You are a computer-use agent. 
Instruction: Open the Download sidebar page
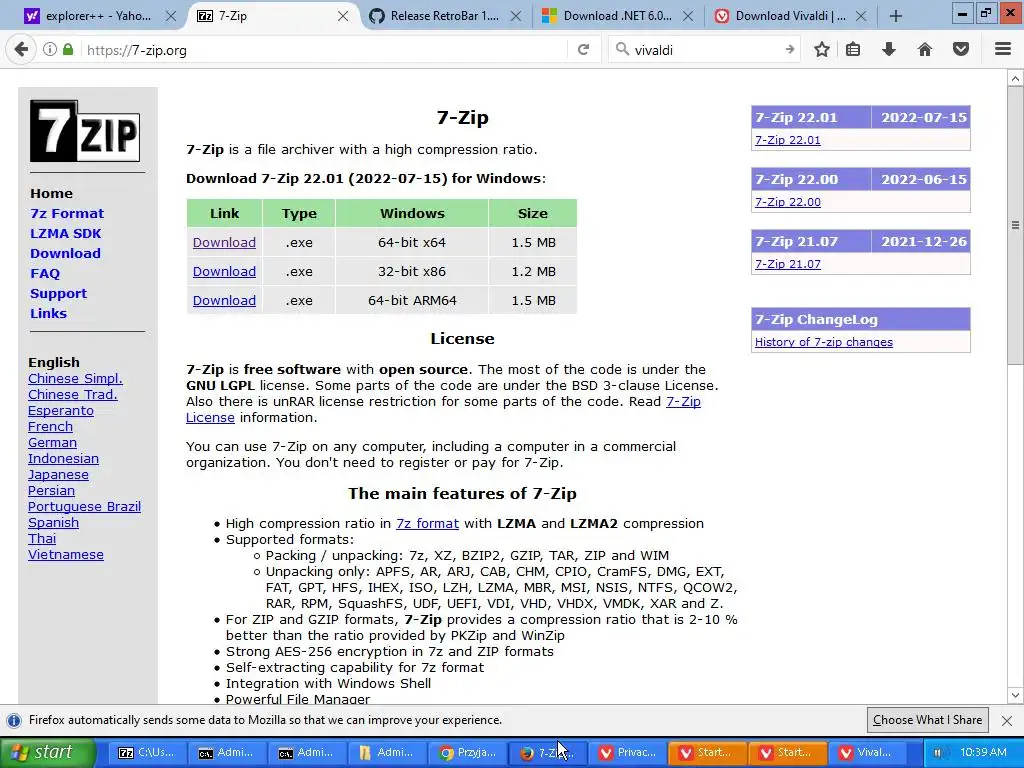[65, 253]
